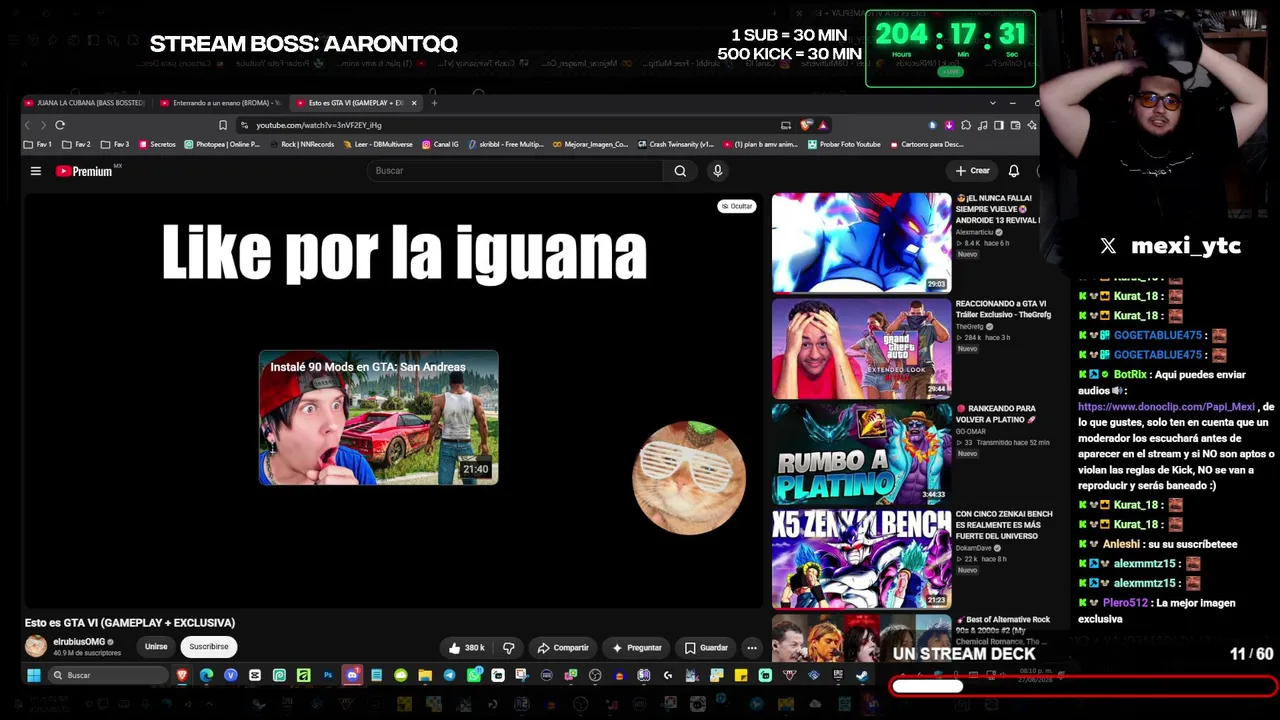Click the Compartir share button
Screen dimensions: 1280x720
tap(563, 648)
